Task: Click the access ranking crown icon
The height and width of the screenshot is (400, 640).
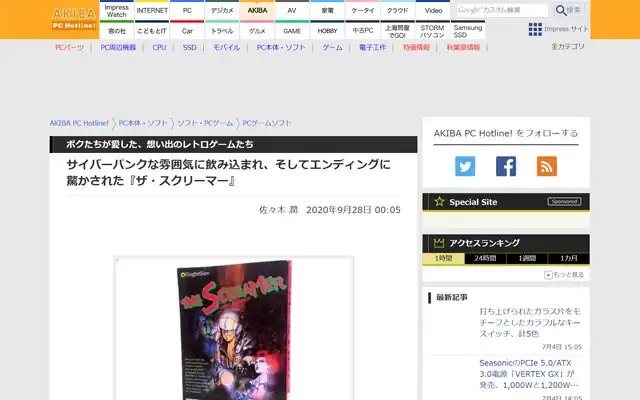Action: pos(439,243)
